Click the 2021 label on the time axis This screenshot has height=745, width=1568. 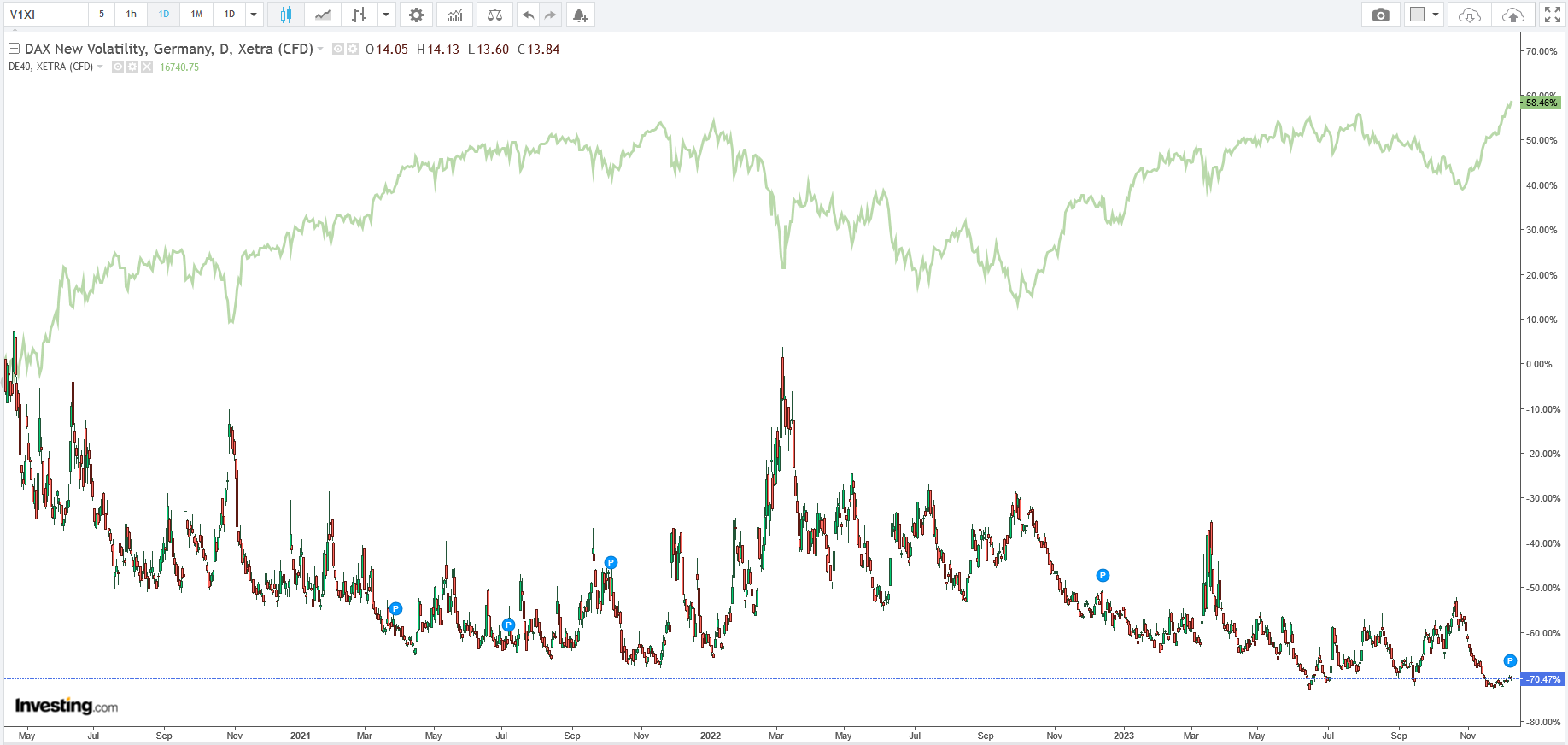coord(301,736)
